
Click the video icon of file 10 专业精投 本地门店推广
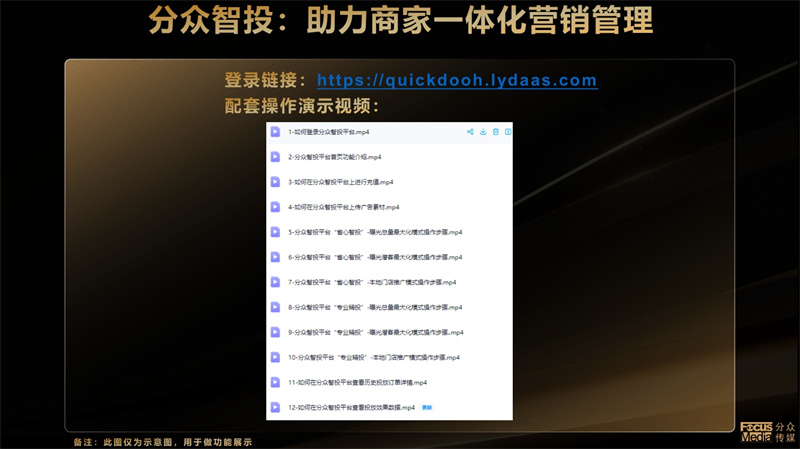pos(275,357)
